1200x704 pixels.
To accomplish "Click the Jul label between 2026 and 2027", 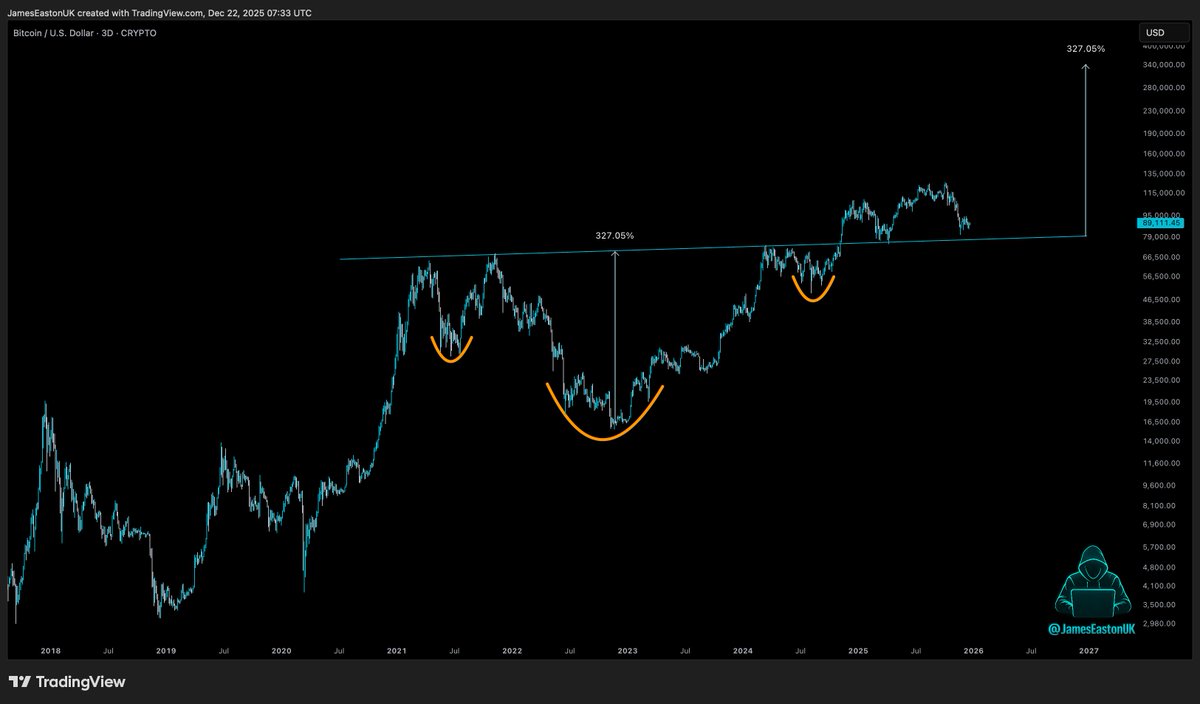I will pos(1031,650).
